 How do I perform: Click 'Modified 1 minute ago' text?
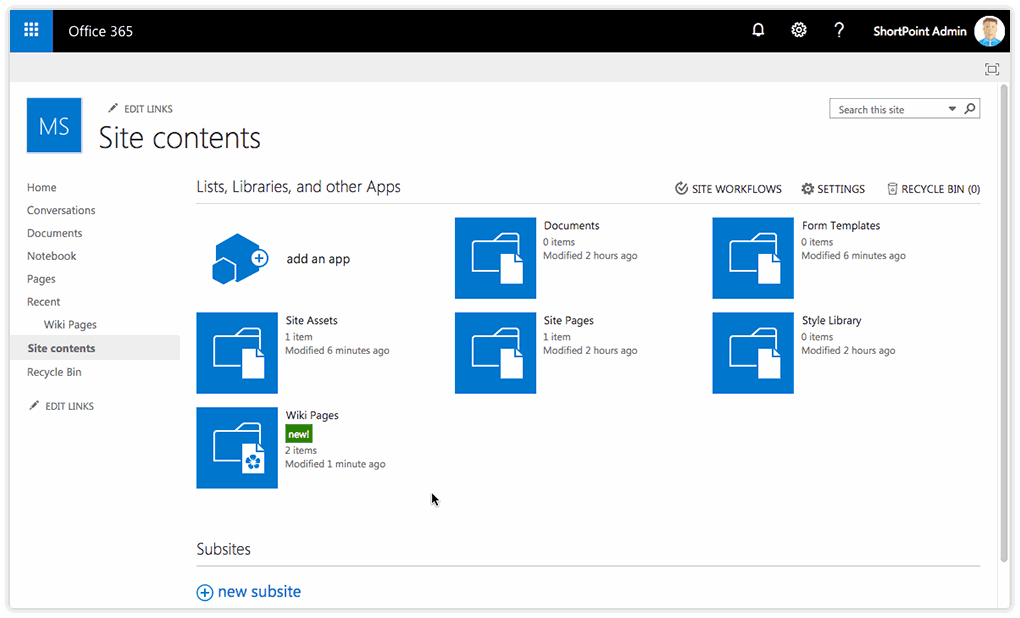pos(335,464)
